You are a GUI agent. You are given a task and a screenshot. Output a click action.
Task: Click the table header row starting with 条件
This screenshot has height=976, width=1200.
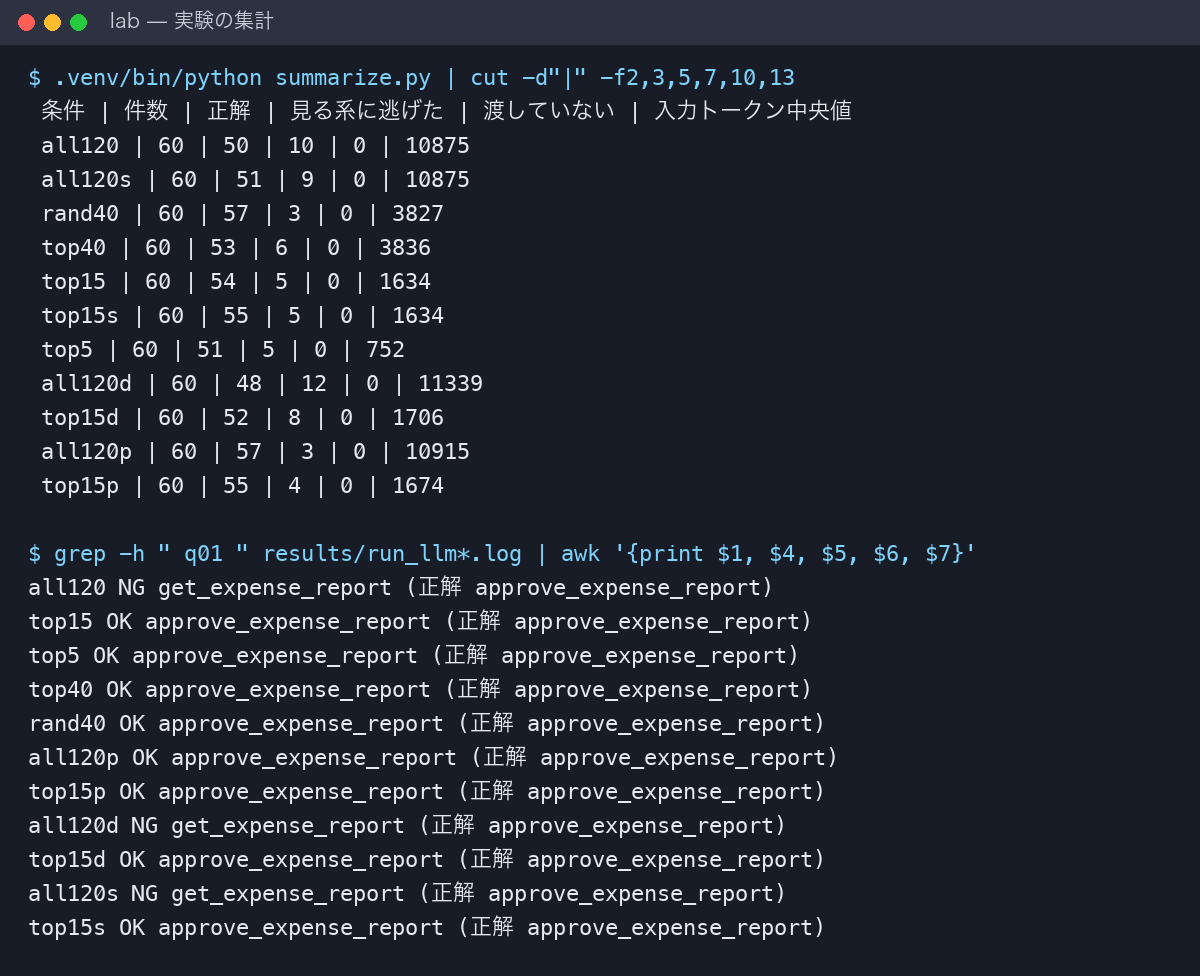[x=446, y=111]
